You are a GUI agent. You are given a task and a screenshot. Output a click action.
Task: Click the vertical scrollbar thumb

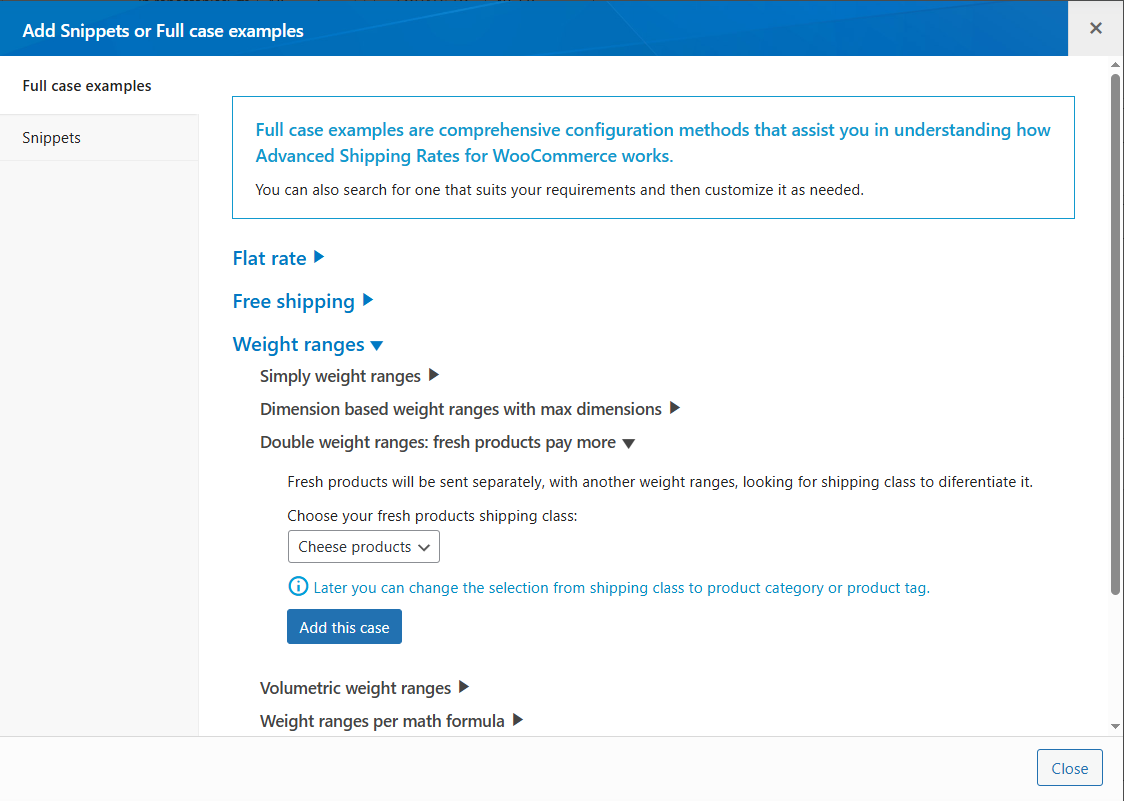1116,330
